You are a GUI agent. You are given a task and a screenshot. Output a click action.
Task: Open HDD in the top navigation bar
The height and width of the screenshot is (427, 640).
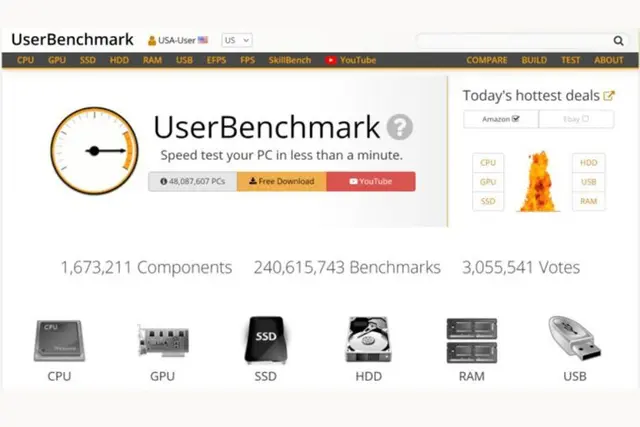click(119, 60)
